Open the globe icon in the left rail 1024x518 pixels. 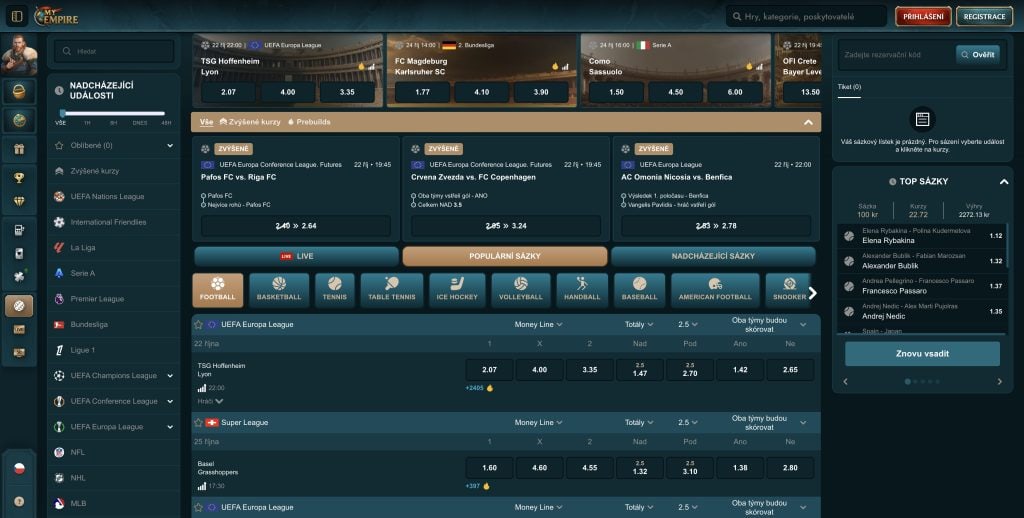19,120
